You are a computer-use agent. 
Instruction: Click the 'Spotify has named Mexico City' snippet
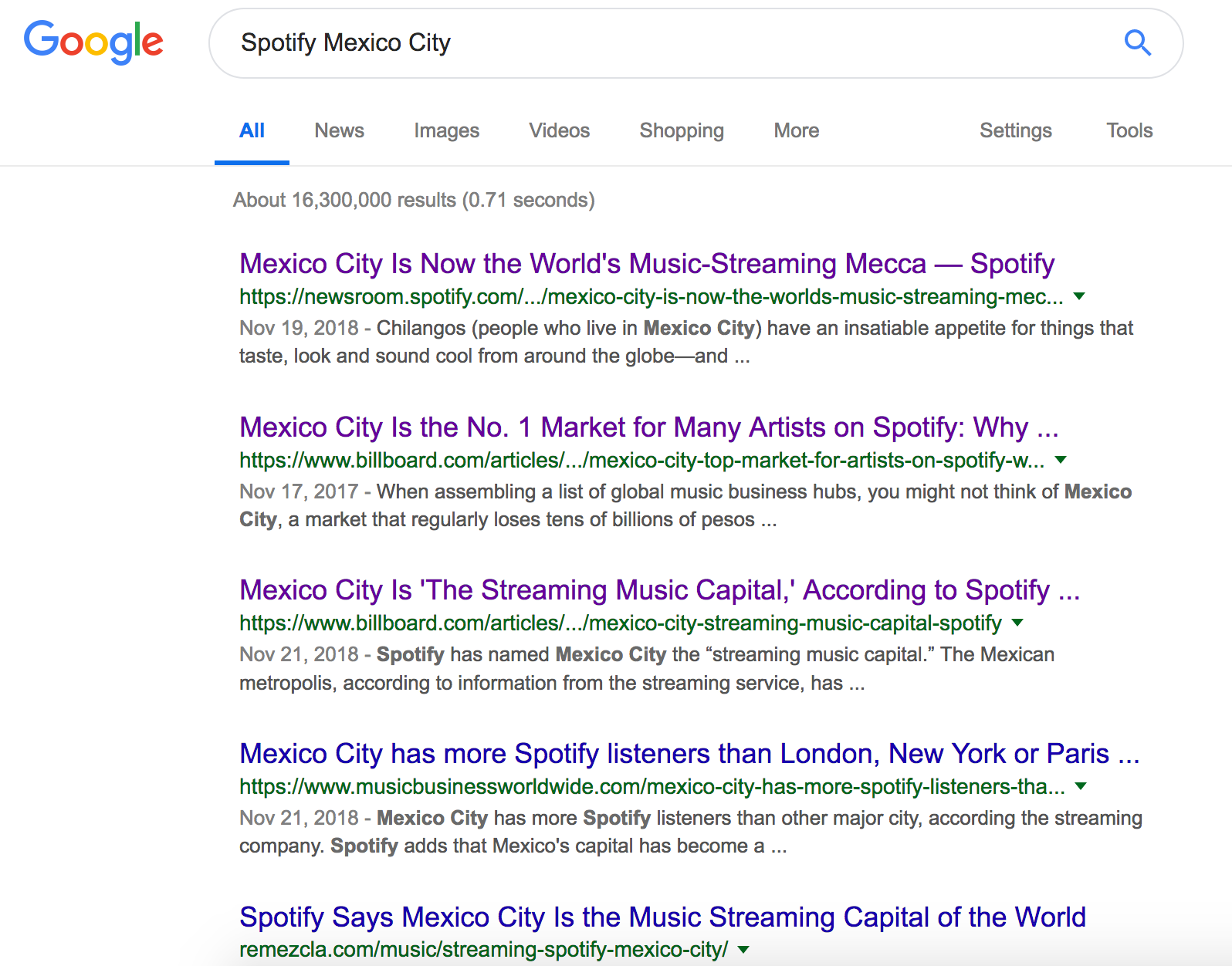click(x=647, y=669)
